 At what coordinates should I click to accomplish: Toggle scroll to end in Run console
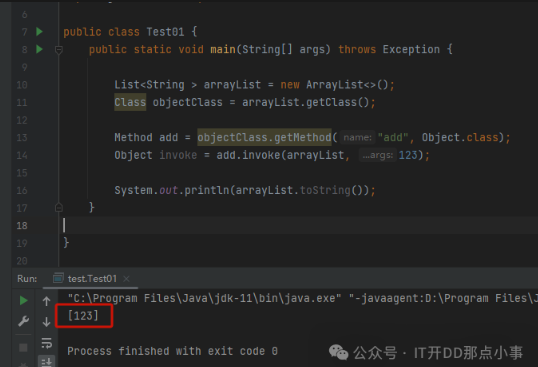click(46, 361)
